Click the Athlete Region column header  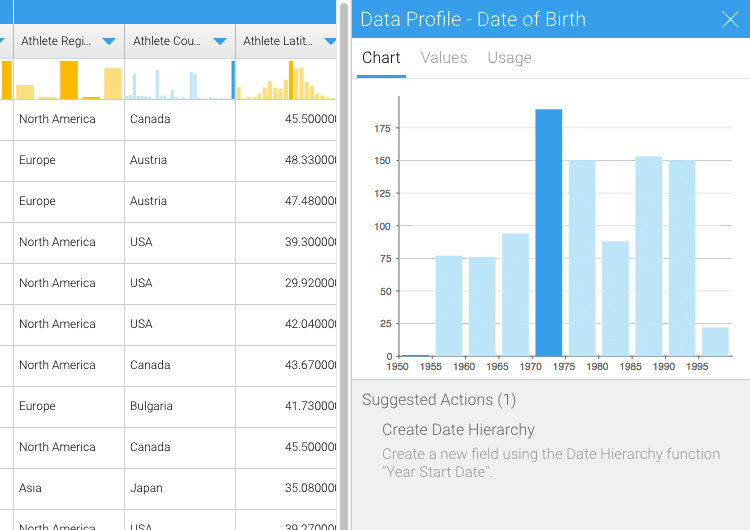(58, 41)
